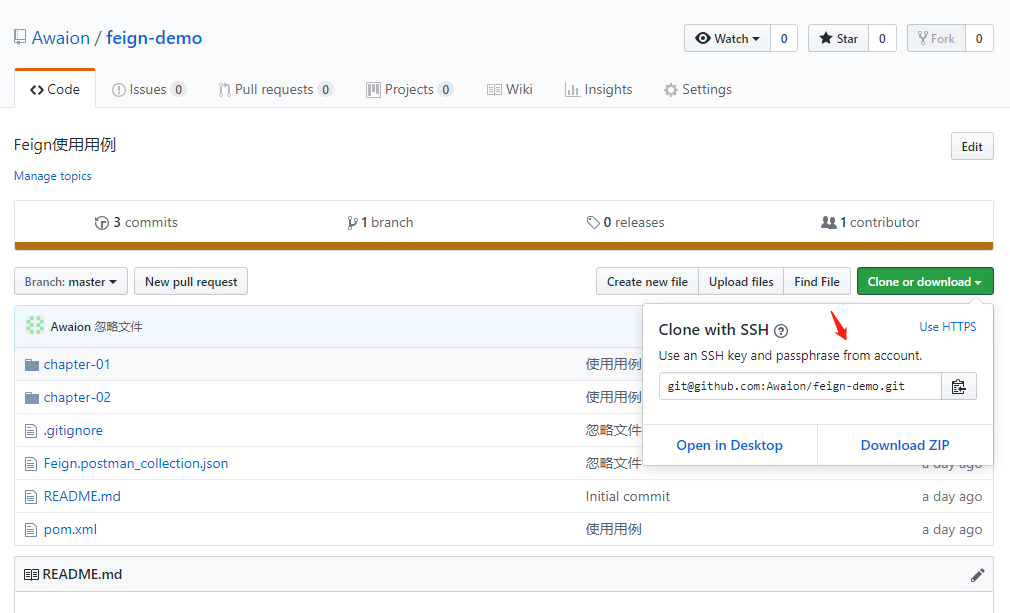This screenshot has width=1010, height=613.
Task: Switch cloning to Use HTTPS
Action: [947, 326]
